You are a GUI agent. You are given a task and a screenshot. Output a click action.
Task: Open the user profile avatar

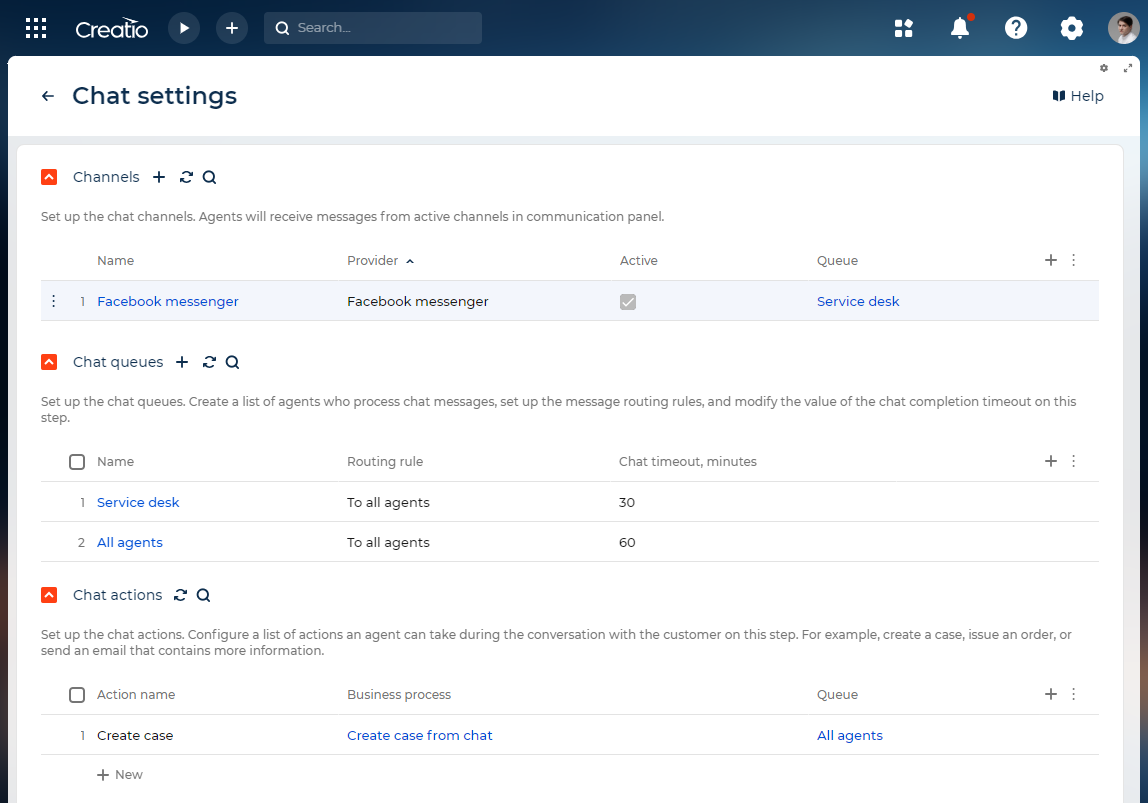coord(1123,28)
